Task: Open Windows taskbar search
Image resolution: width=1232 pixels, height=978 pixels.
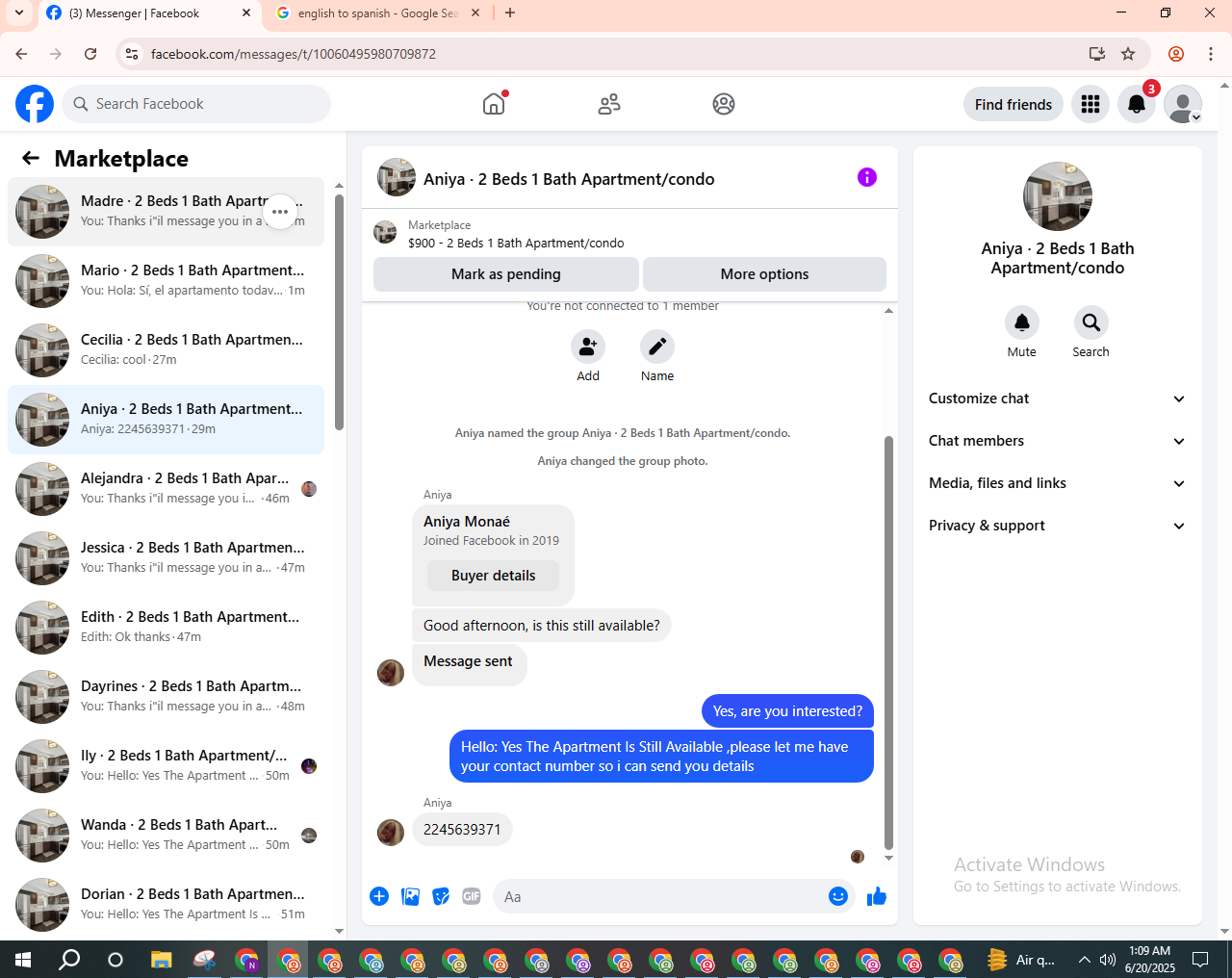Action: pyautogui.click(x=69, y=959)
